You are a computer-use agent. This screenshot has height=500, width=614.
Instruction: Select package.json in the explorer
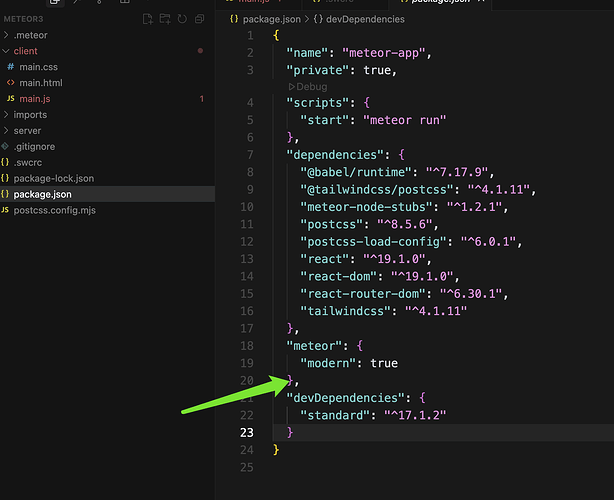coord(107,194)
